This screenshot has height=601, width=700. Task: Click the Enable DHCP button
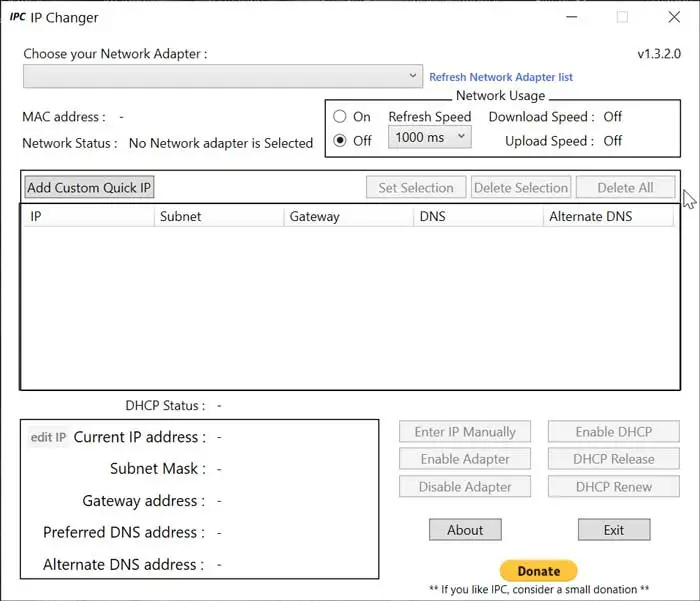point(614,432)
